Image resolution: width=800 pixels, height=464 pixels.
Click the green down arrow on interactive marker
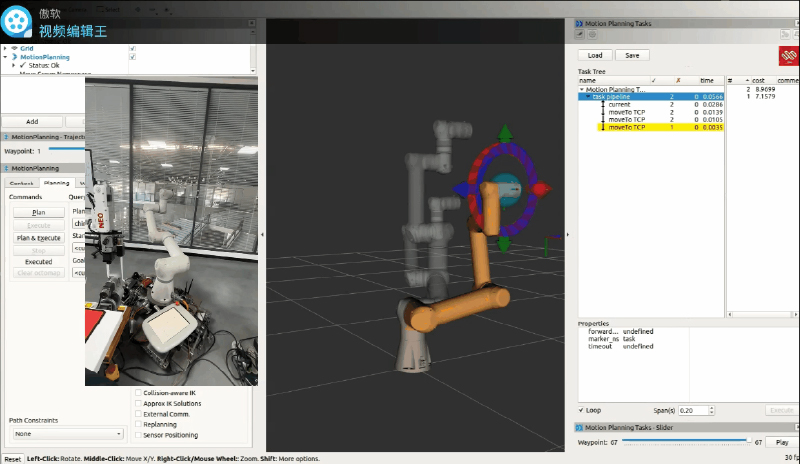[504, 243]
